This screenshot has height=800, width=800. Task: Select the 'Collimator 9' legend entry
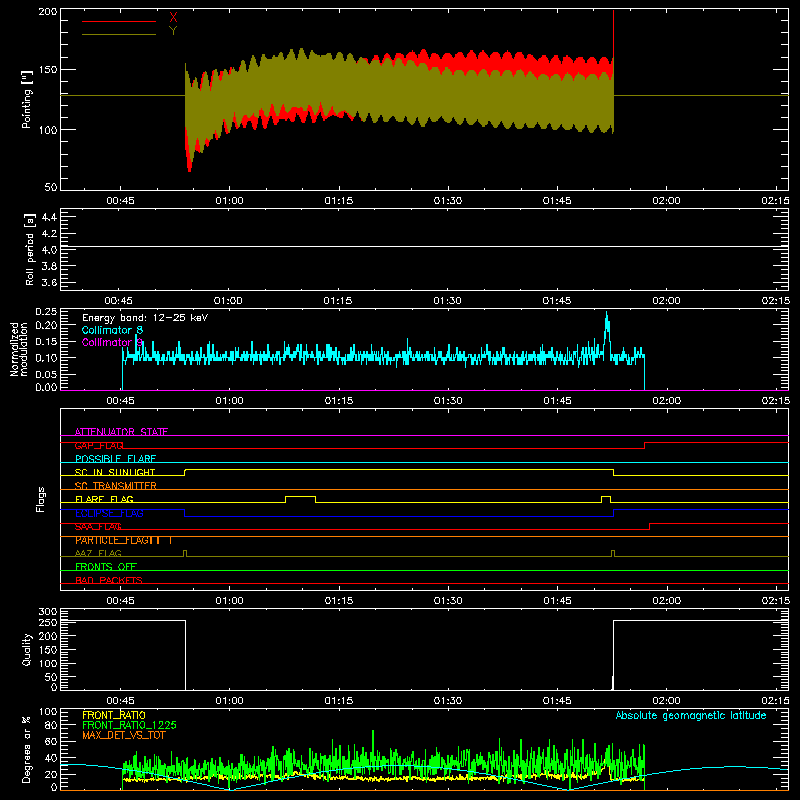[x=112, y=342]
